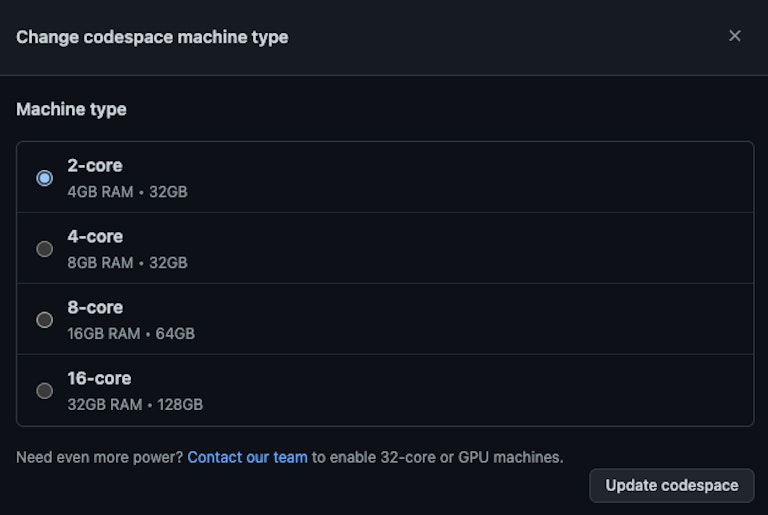Click the 32GB RAM • 128GB description
This screenshot has width=768, height=515.
pyautogui.click(x=135, y=405)
